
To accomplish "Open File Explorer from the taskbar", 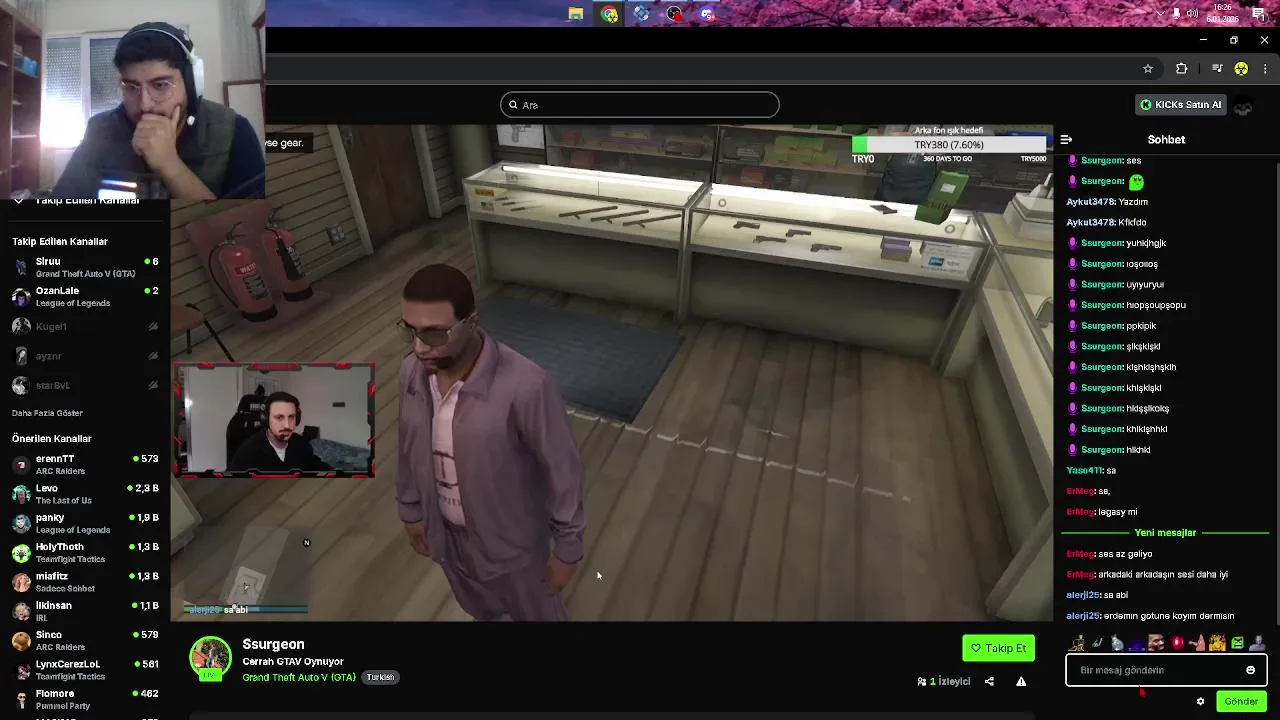I will (576, 14).
